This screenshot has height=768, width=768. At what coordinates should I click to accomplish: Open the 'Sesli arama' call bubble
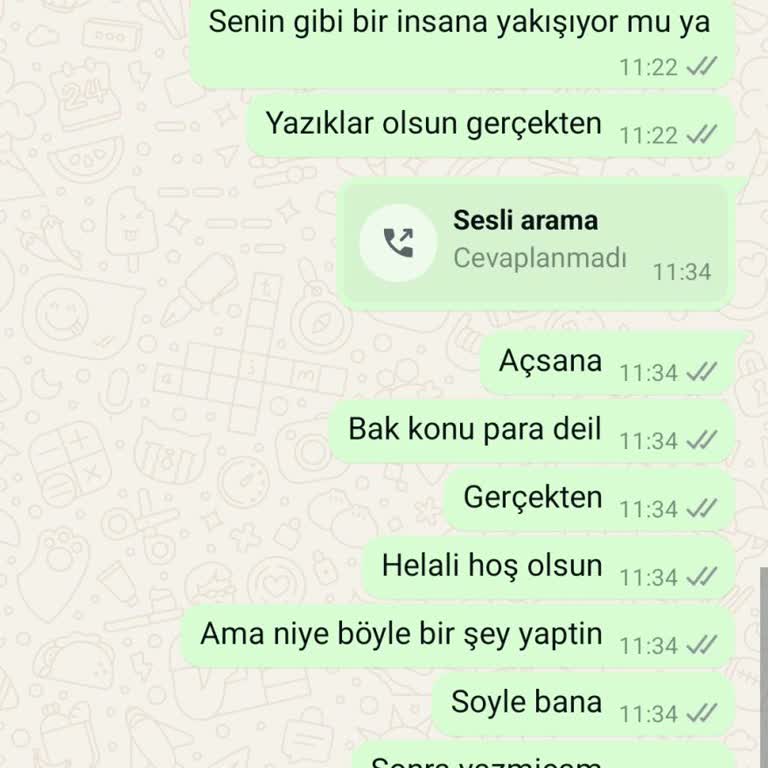click(x=535, y=244)
